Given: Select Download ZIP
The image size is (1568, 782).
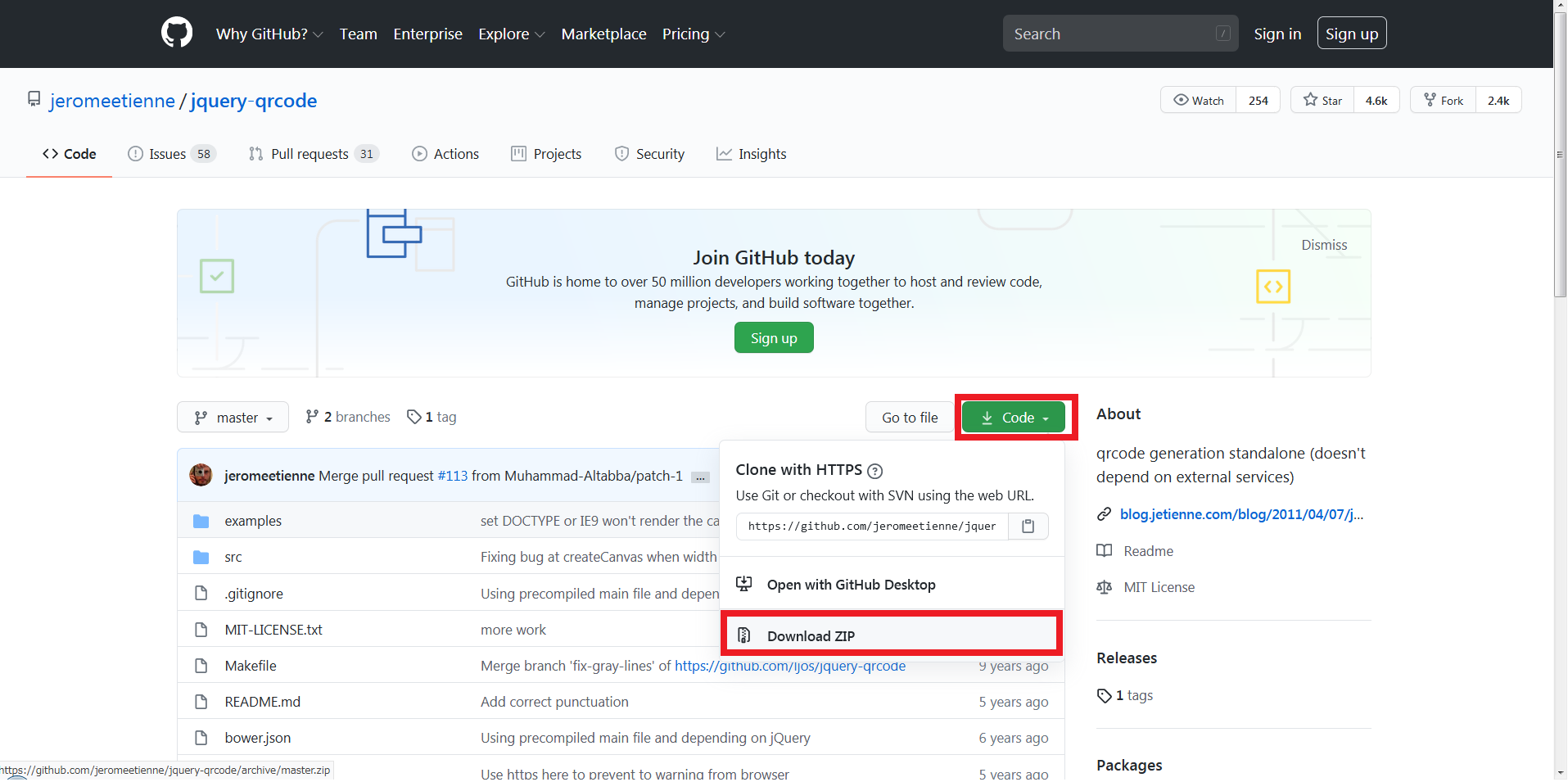Looking at the screenshot, I should click(892, 635).
